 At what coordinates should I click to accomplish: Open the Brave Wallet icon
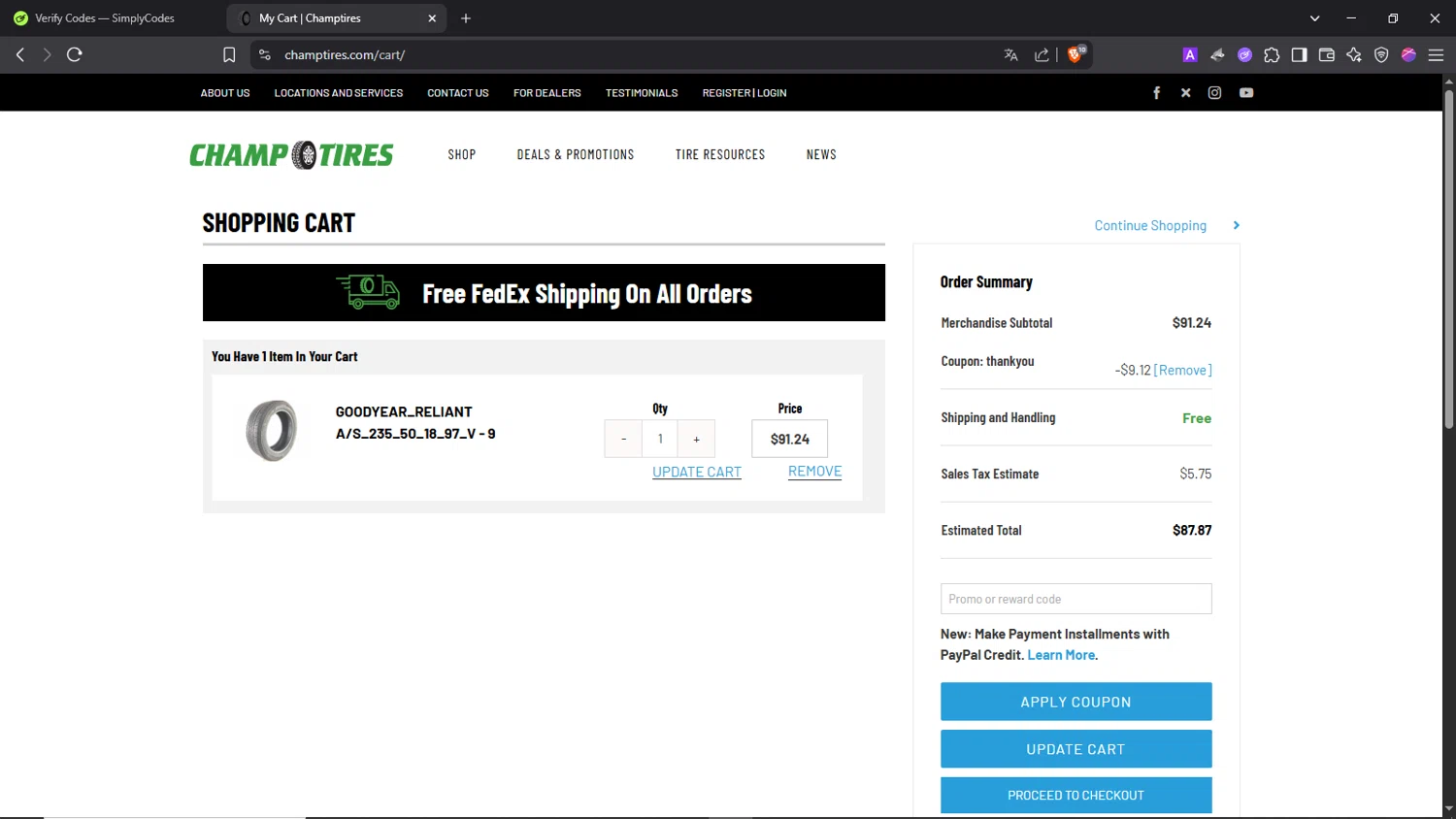click(1327, 55)
